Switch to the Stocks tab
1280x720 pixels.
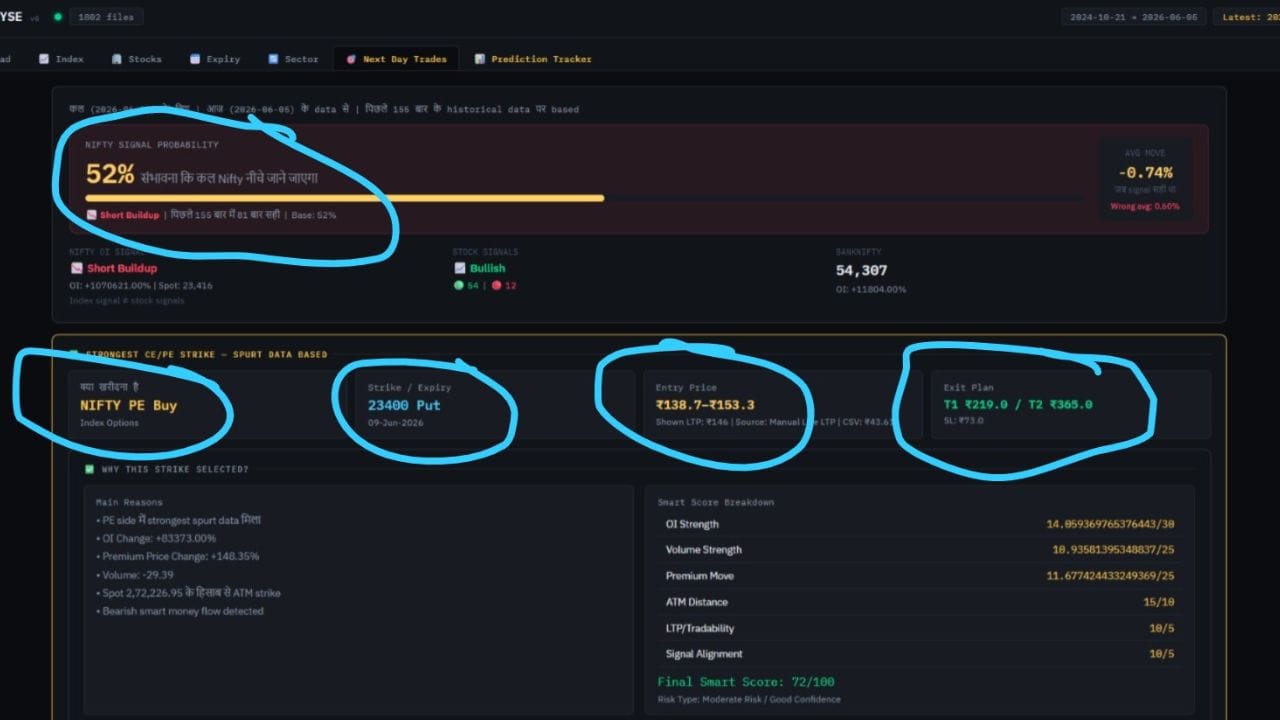coord(137,59)
